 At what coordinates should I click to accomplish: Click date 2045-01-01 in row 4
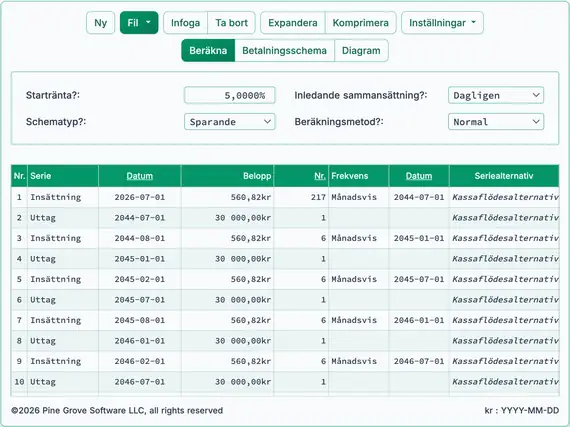[140, 259]
